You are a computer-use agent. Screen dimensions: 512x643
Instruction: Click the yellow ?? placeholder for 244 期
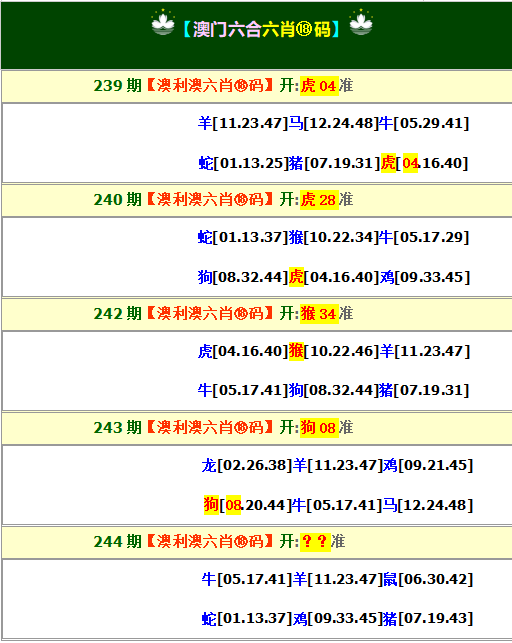coord(315,542)
